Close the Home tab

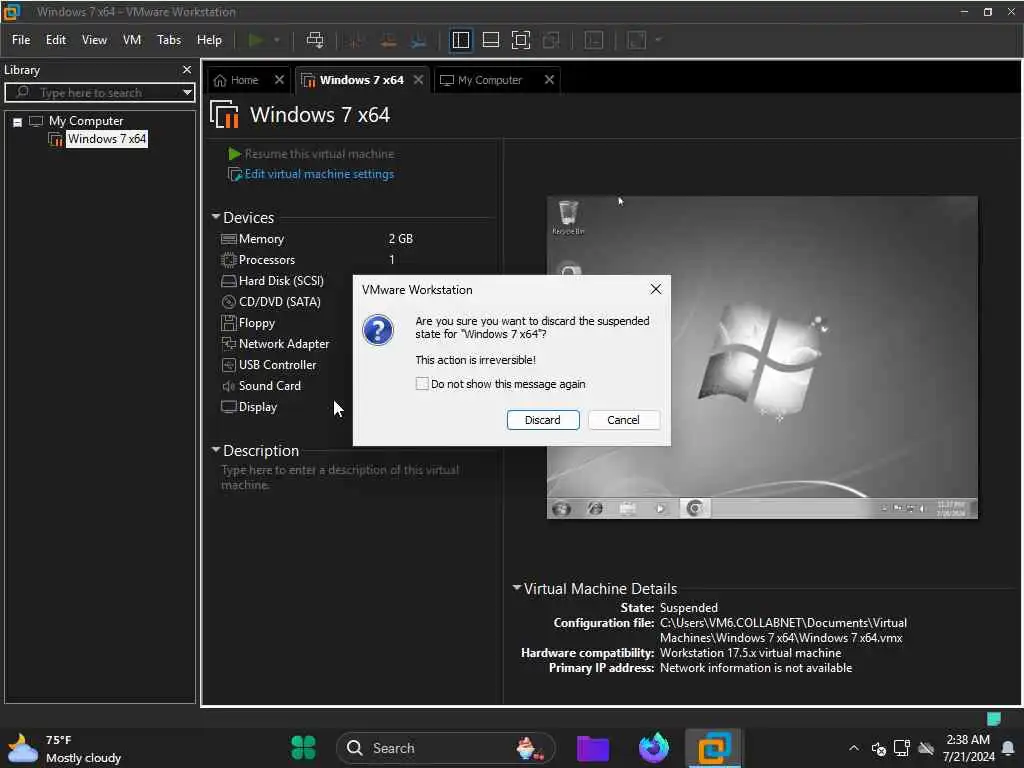[280, 80]
